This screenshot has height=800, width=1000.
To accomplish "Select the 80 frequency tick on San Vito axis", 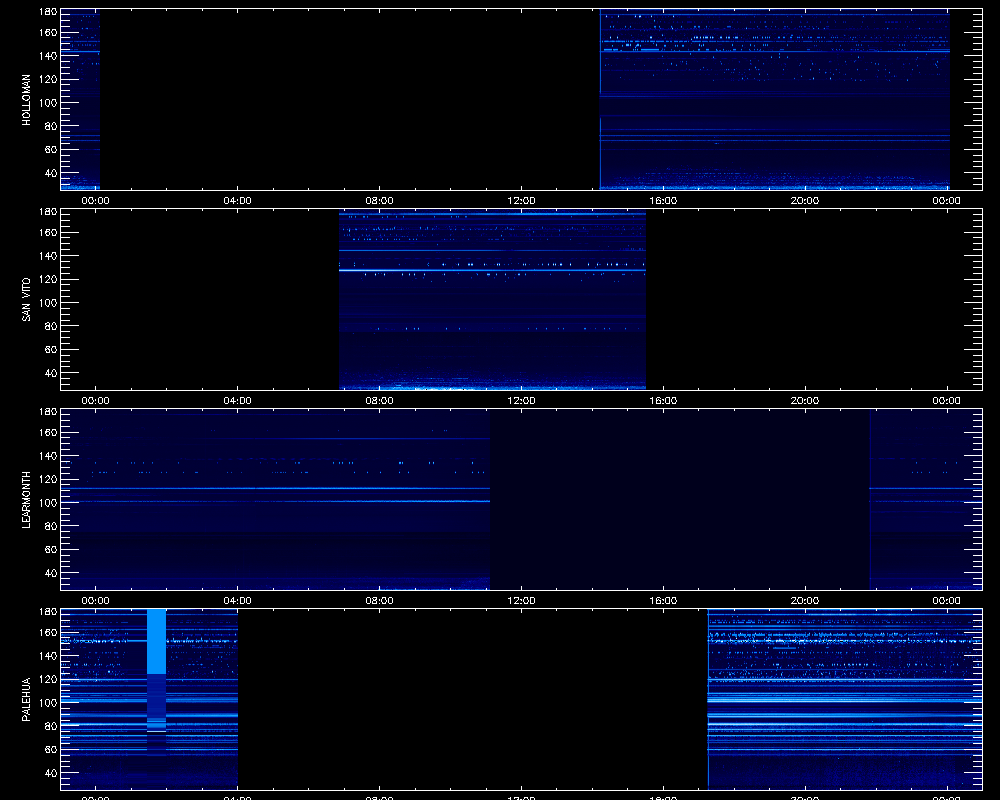I will click(x=51, y=326).
